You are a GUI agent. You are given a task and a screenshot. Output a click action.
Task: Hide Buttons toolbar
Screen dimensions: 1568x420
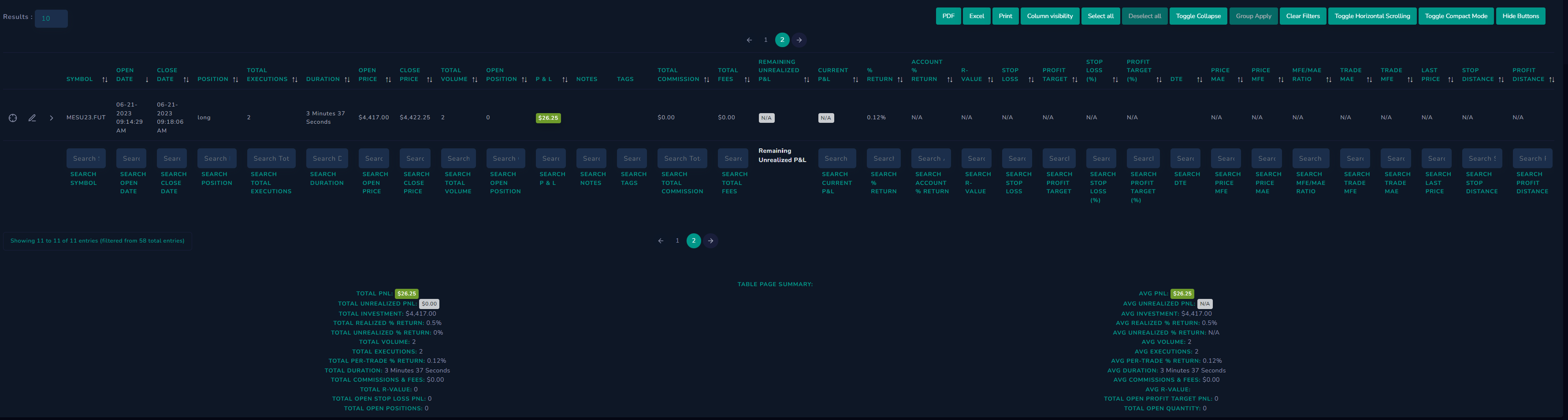pos(1520,16)
